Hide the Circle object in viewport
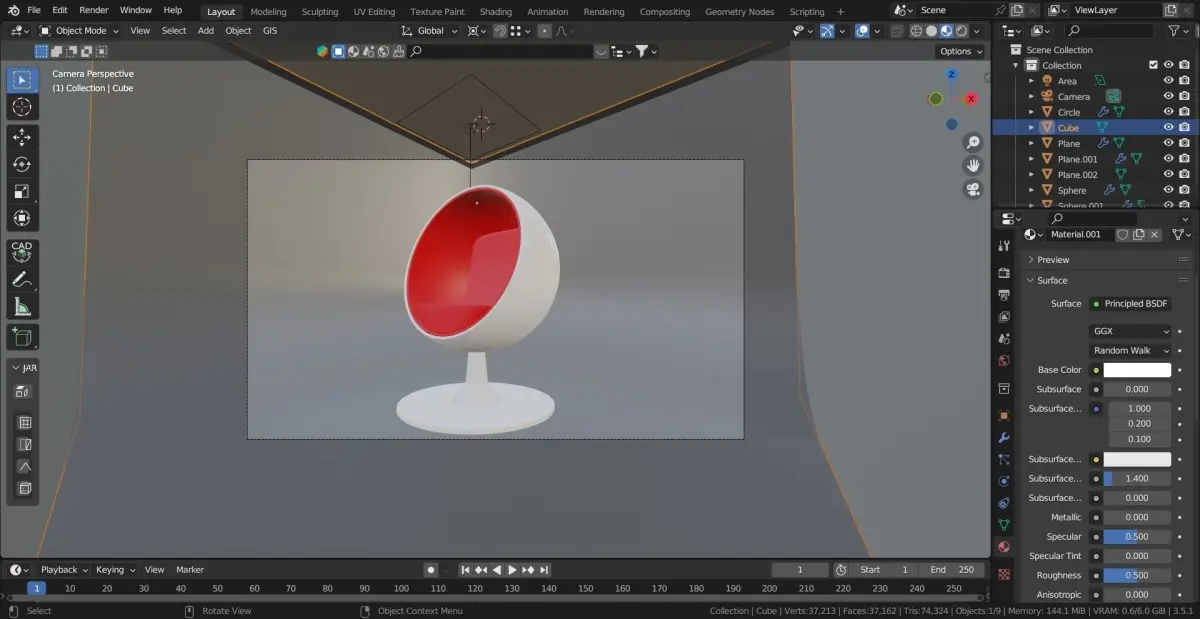The image size is (1200, 619). [1168, 112]
